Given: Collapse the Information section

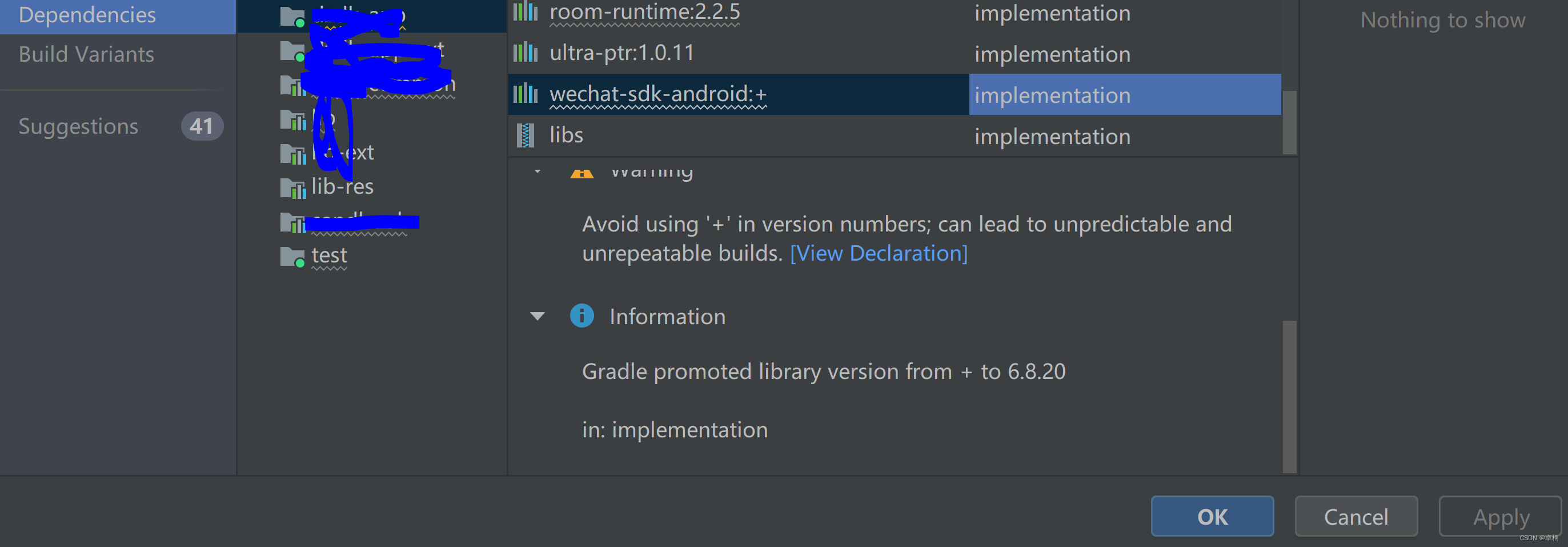Looking at the screenshot, I should [538, 316].
